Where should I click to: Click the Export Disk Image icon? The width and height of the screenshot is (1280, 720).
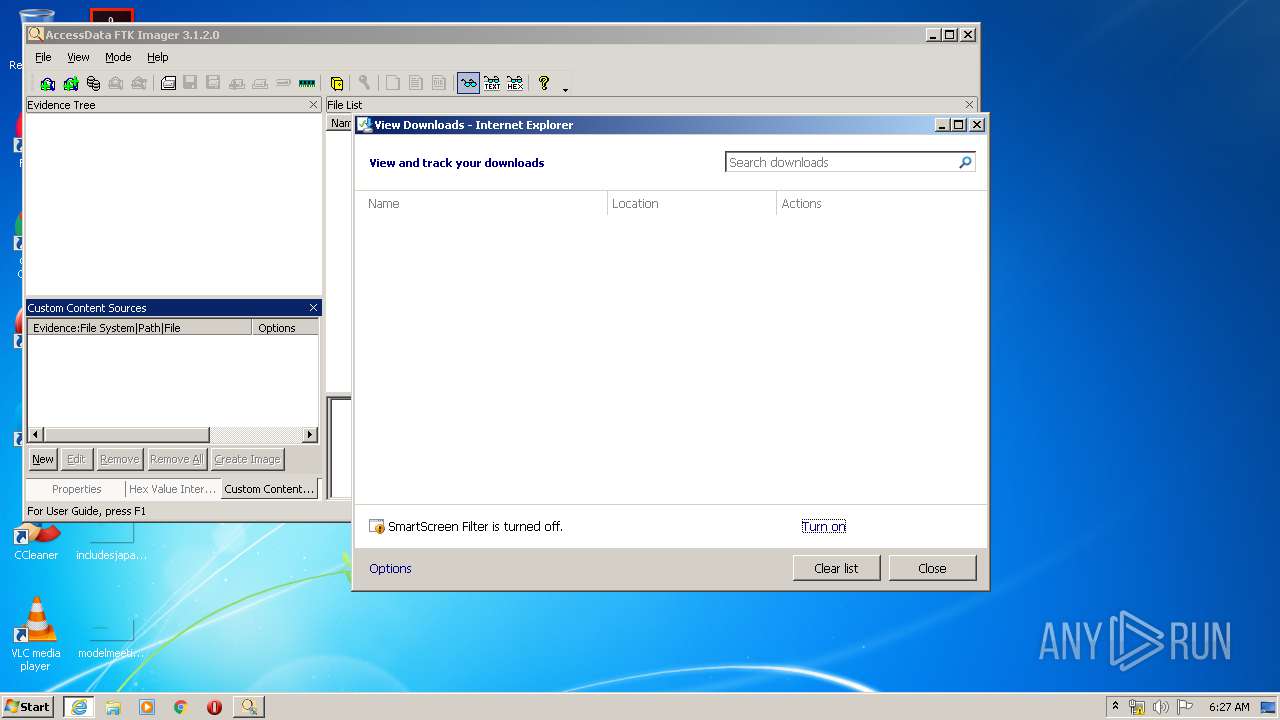point(190,83)
